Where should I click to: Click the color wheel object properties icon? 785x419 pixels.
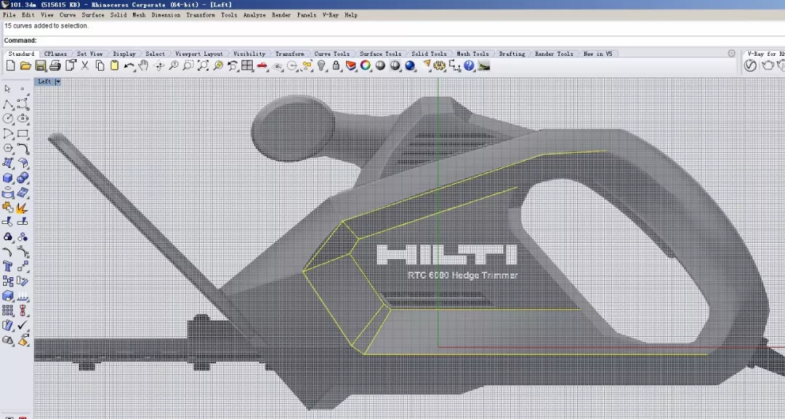pyautogui.click(x=366, y=66)
